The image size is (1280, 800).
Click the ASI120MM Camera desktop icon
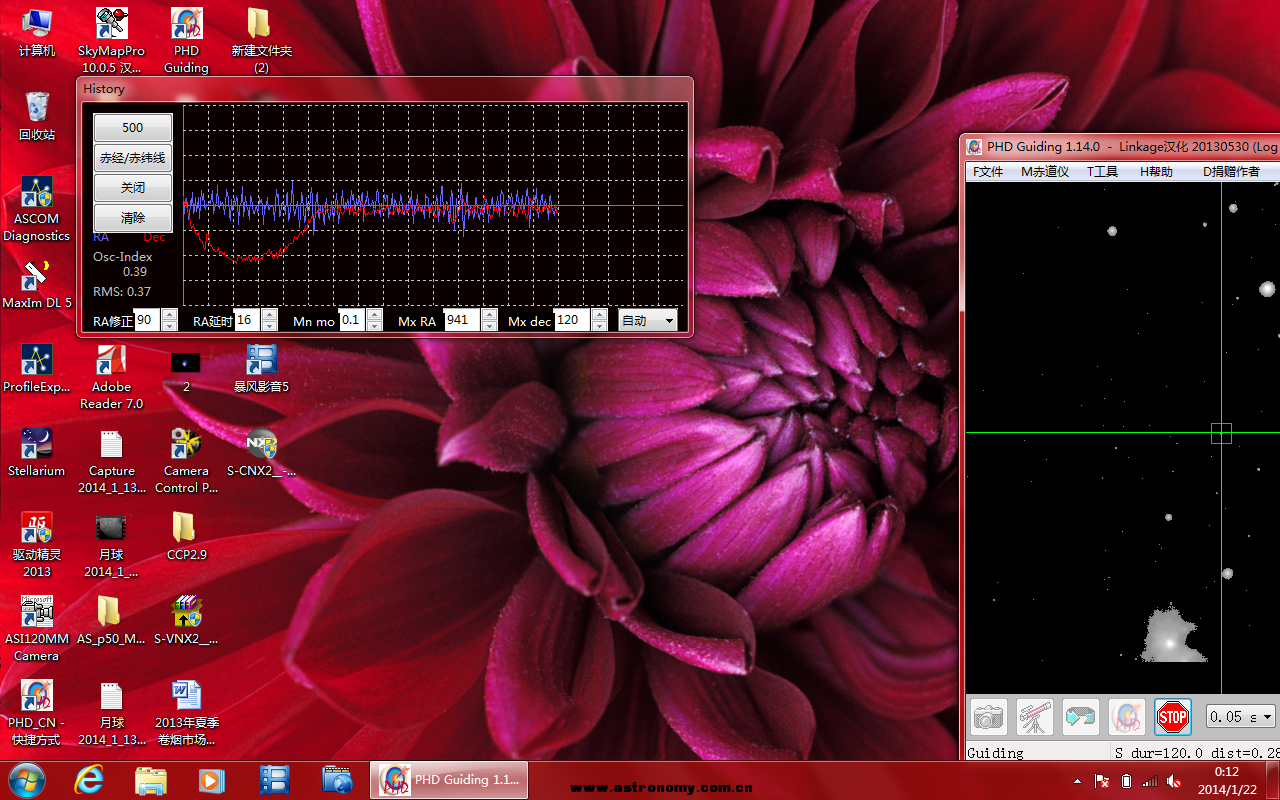37,629
